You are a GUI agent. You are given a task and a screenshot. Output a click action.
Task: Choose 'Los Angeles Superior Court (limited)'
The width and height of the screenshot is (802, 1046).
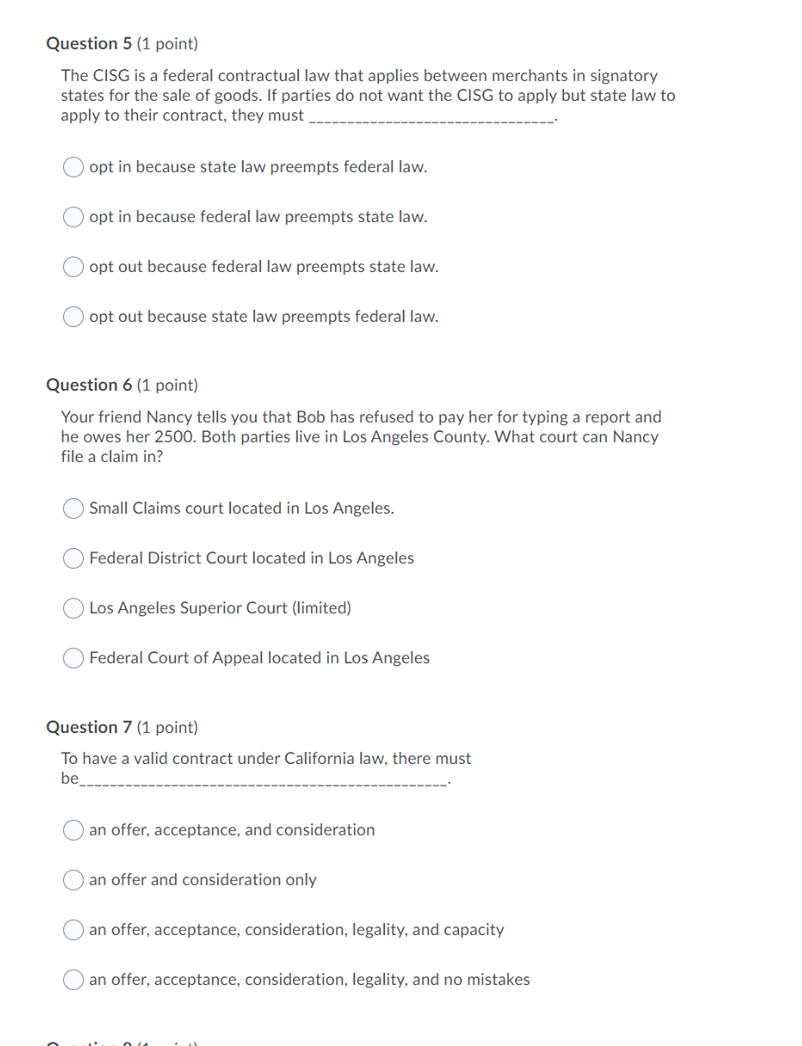pos(72,608)
